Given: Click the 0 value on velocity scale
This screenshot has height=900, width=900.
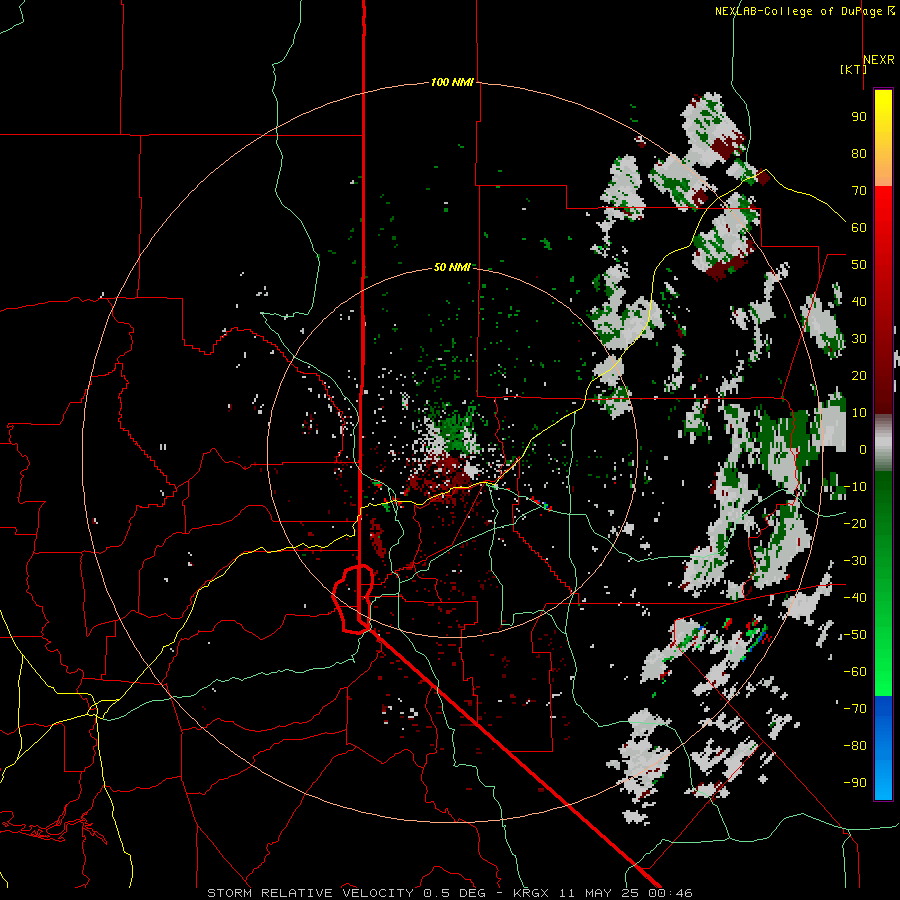Looking at the screenshot, I should click(862, 450).
